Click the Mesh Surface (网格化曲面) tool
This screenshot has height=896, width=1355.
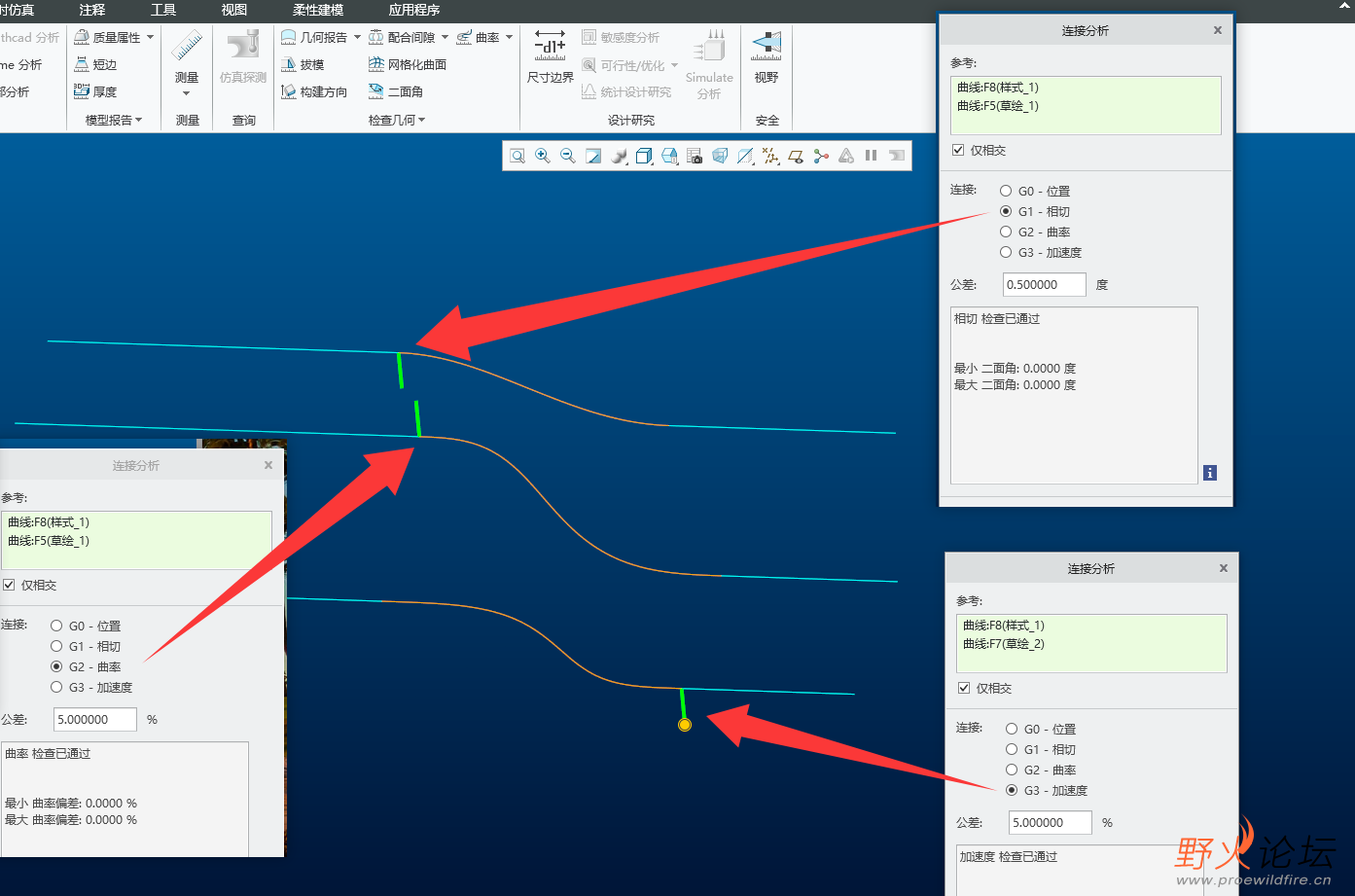click(x=408, y=64)
